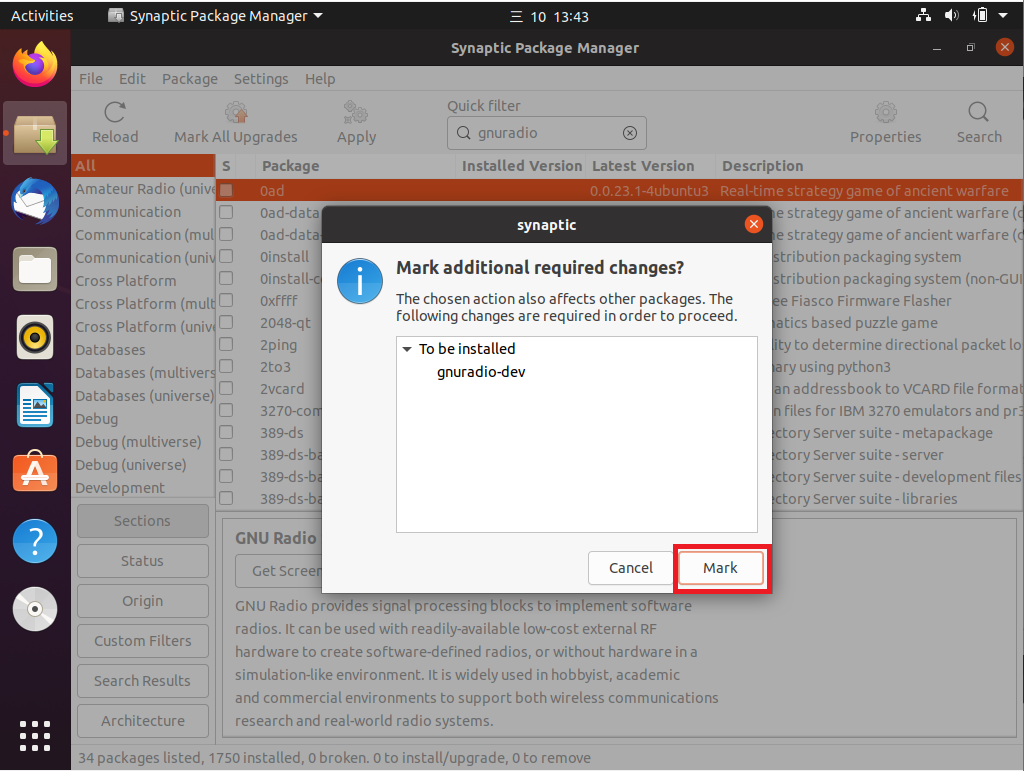Launch Rhythmbox from the dock
1024x771 pixels.
(x=35, y=337)
